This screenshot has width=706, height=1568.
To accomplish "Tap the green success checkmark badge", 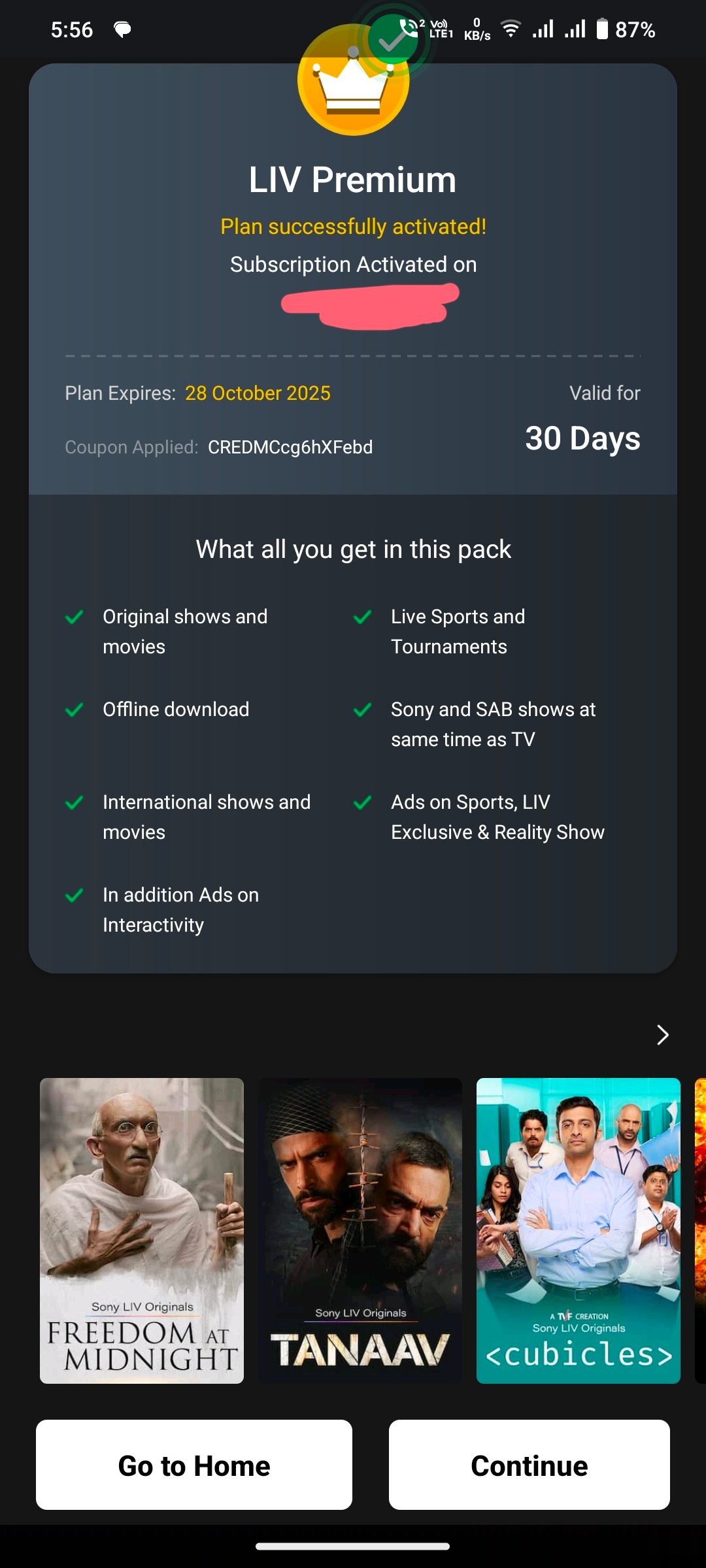I will [x=392, y=39].
